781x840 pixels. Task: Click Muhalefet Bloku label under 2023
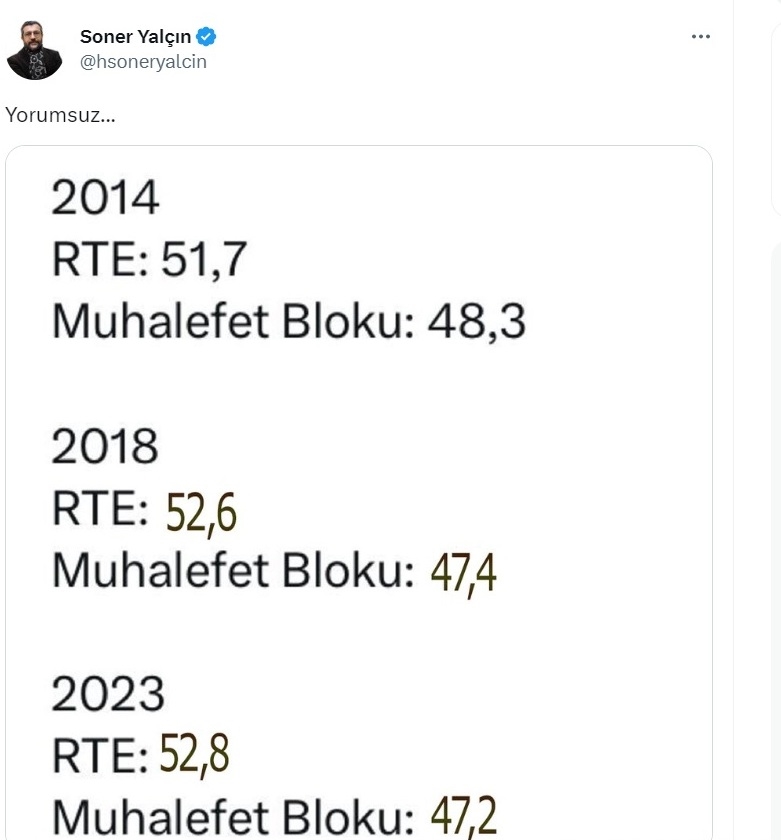click(x=234, y=817)
